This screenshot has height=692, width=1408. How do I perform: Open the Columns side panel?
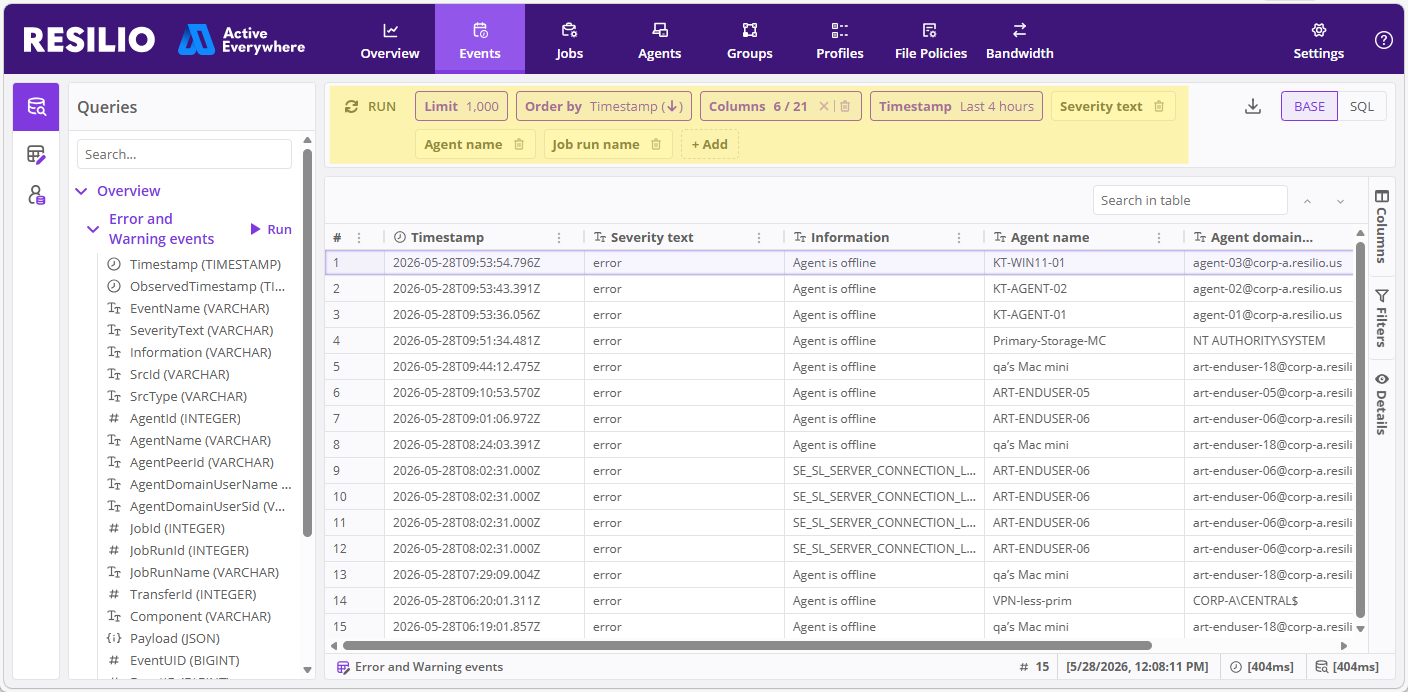click(x=1381, y=226)
